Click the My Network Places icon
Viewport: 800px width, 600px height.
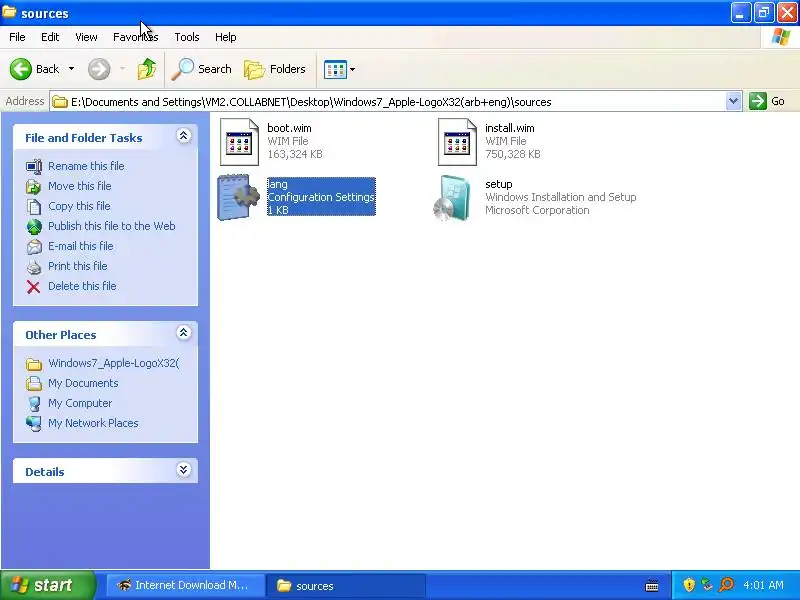point(34,423)
